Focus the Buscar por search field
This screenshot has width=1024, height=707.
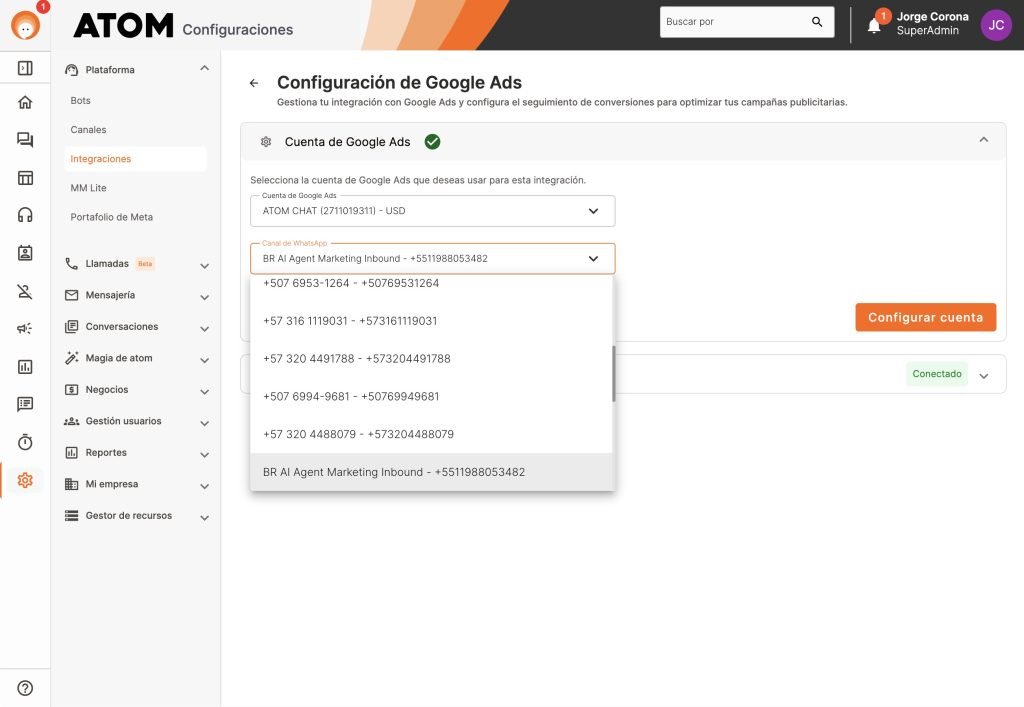pyautogui.click(x=747, y=22)
